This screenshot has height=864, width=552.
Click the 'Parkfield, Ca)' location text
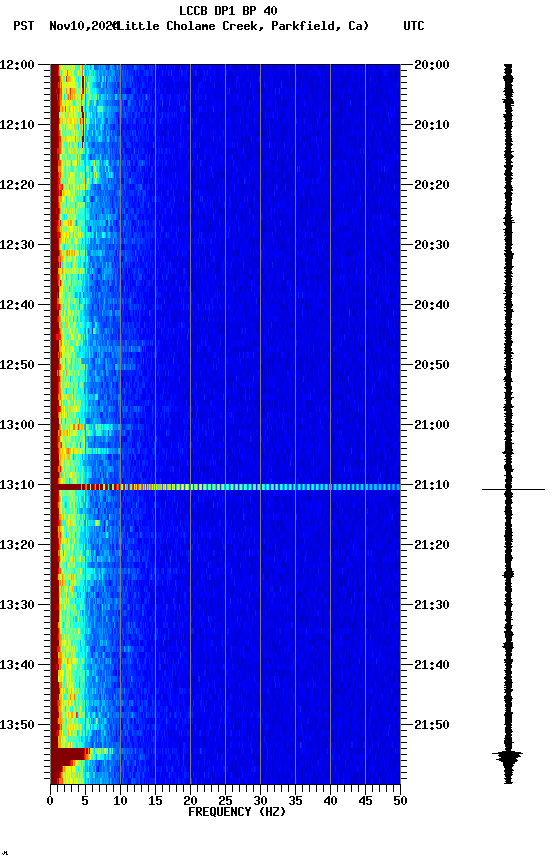point(320,26)
